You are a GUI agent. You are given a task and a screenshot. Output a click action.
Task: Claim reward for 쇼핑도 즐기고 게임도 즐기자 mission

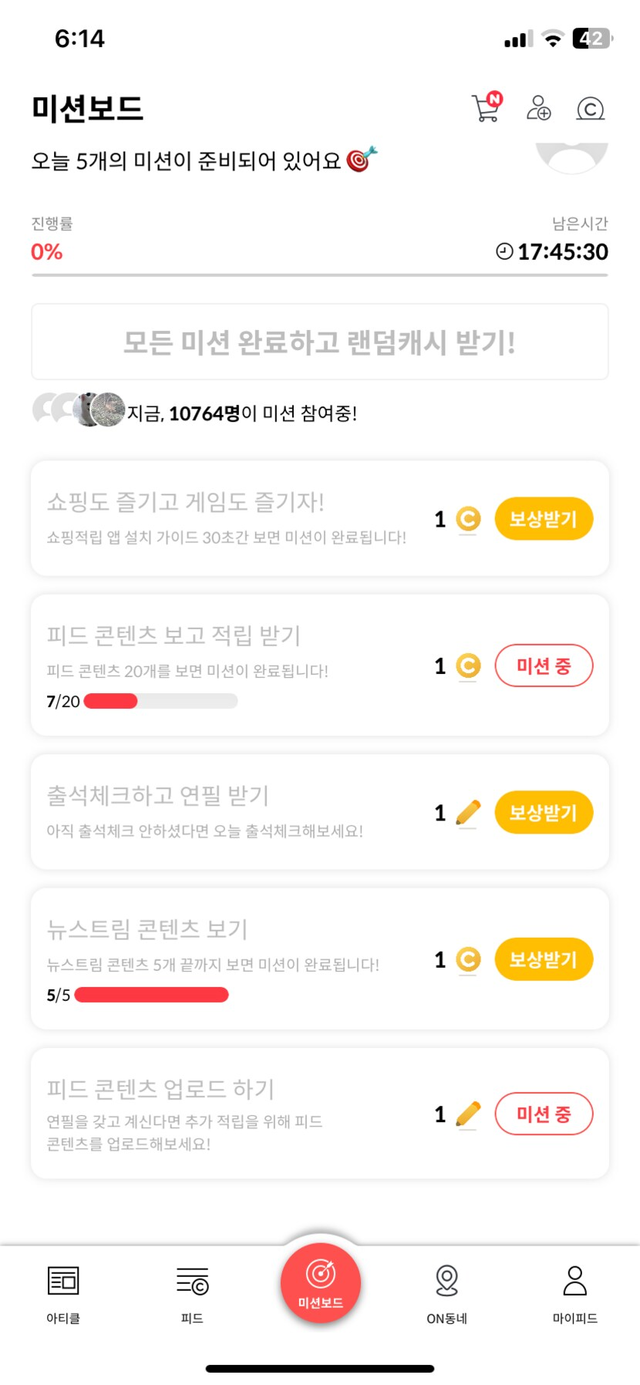pyautogui.click(x=543, y=519)
